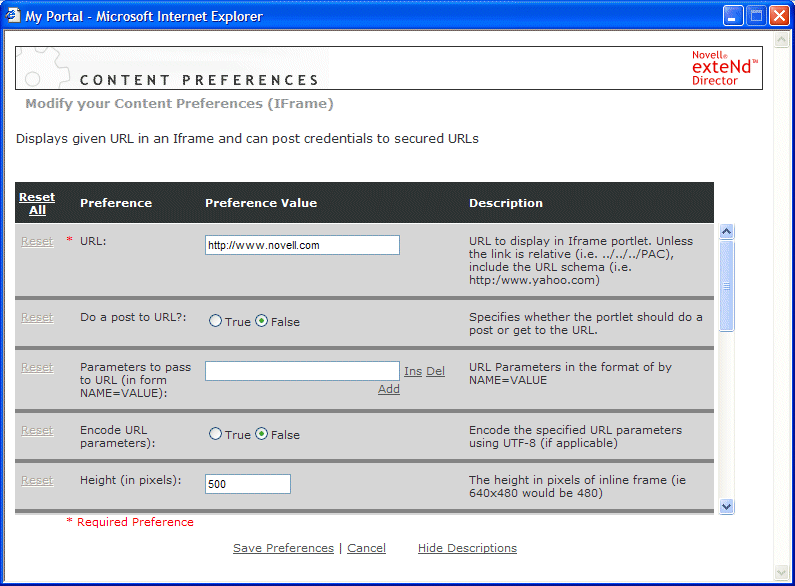Screen dimensions: 795x586
Task: Click the preferences list scroll up arrow
Action: (x=727, y=232)
